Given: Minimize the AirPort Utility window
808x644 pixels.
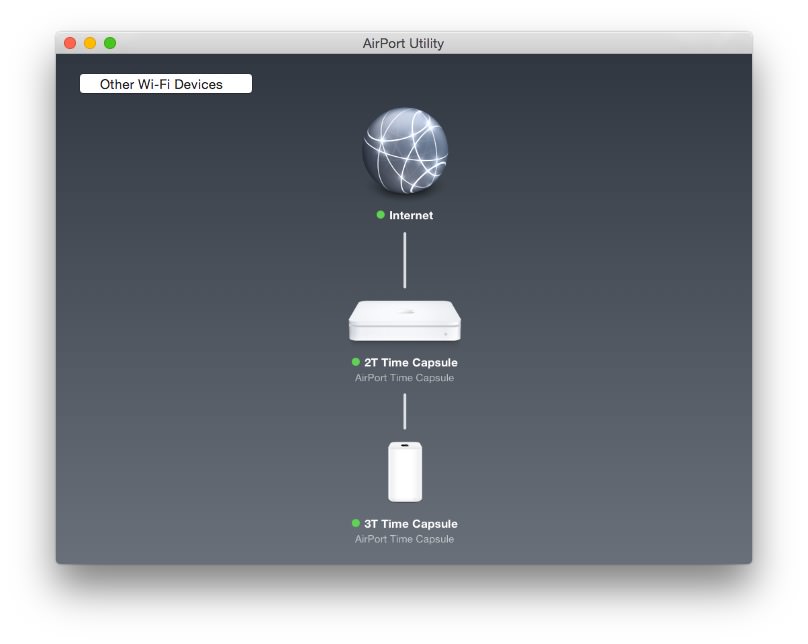Looking at the screenshot, I should tap(90, 43).
